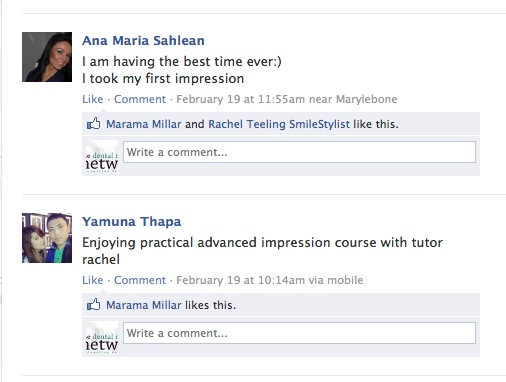Open Ana Maria Sahlean's profile picture

pyautogui.click(x=47, y=57)
